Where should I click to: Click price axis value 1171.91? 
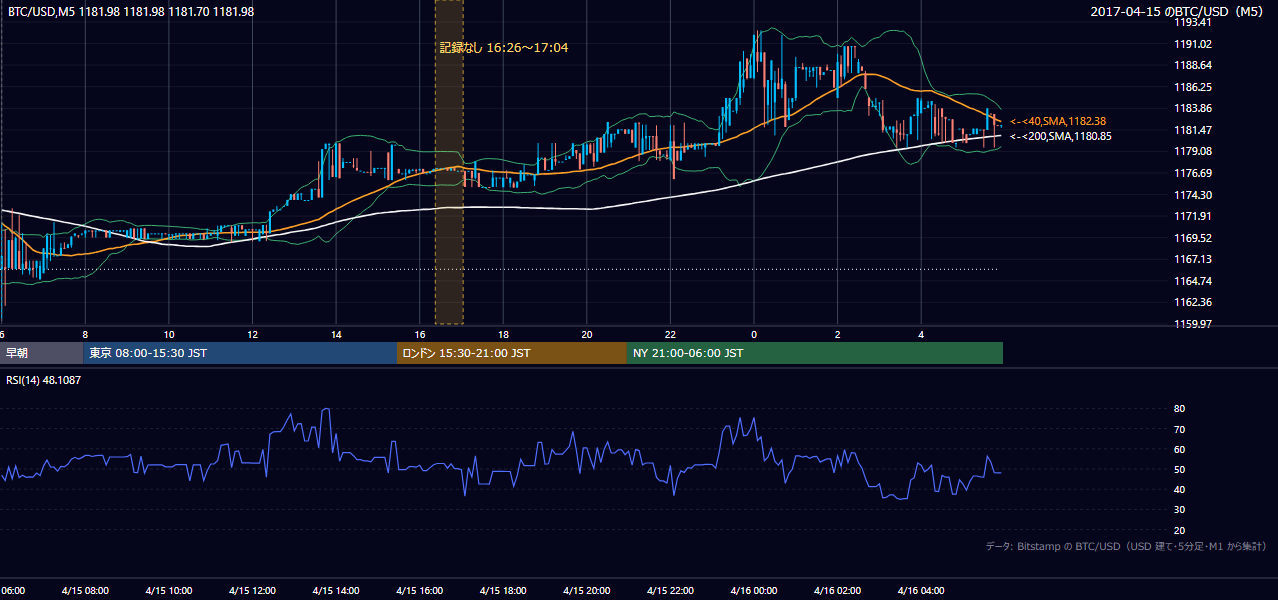[x=1193, y=216]
